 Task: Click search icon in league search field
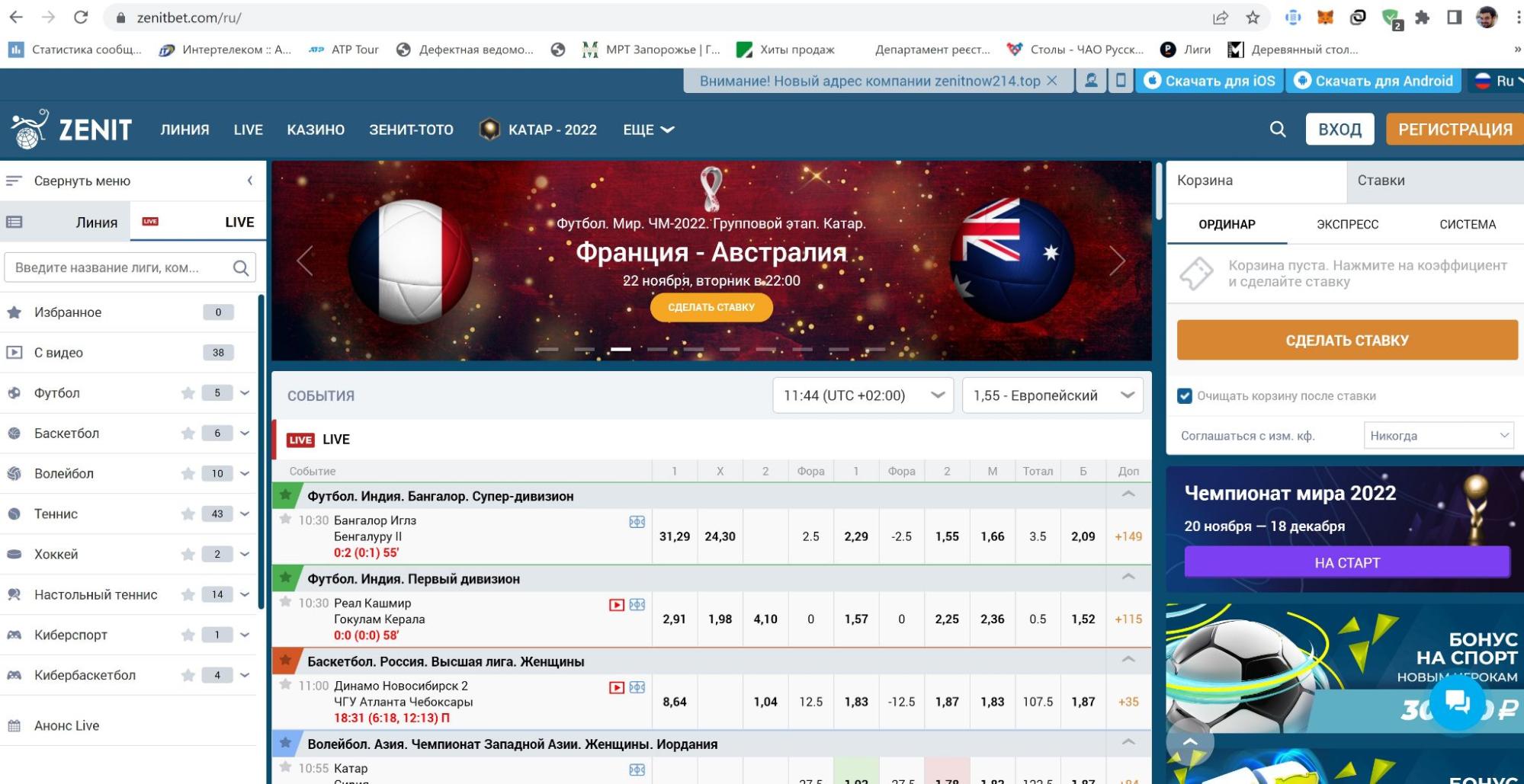coord(241,267)
